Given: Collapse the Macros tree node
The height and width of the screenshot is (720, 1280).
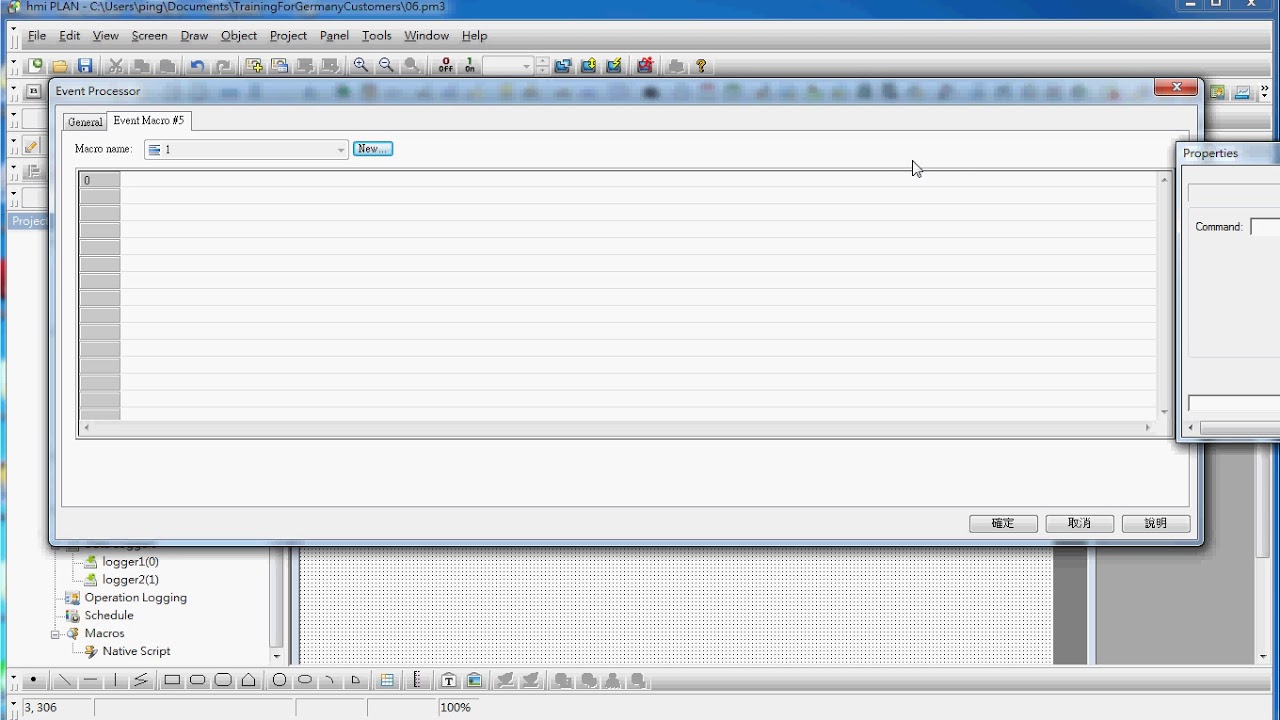Looking at the screenshot, I should pos(57,634).
